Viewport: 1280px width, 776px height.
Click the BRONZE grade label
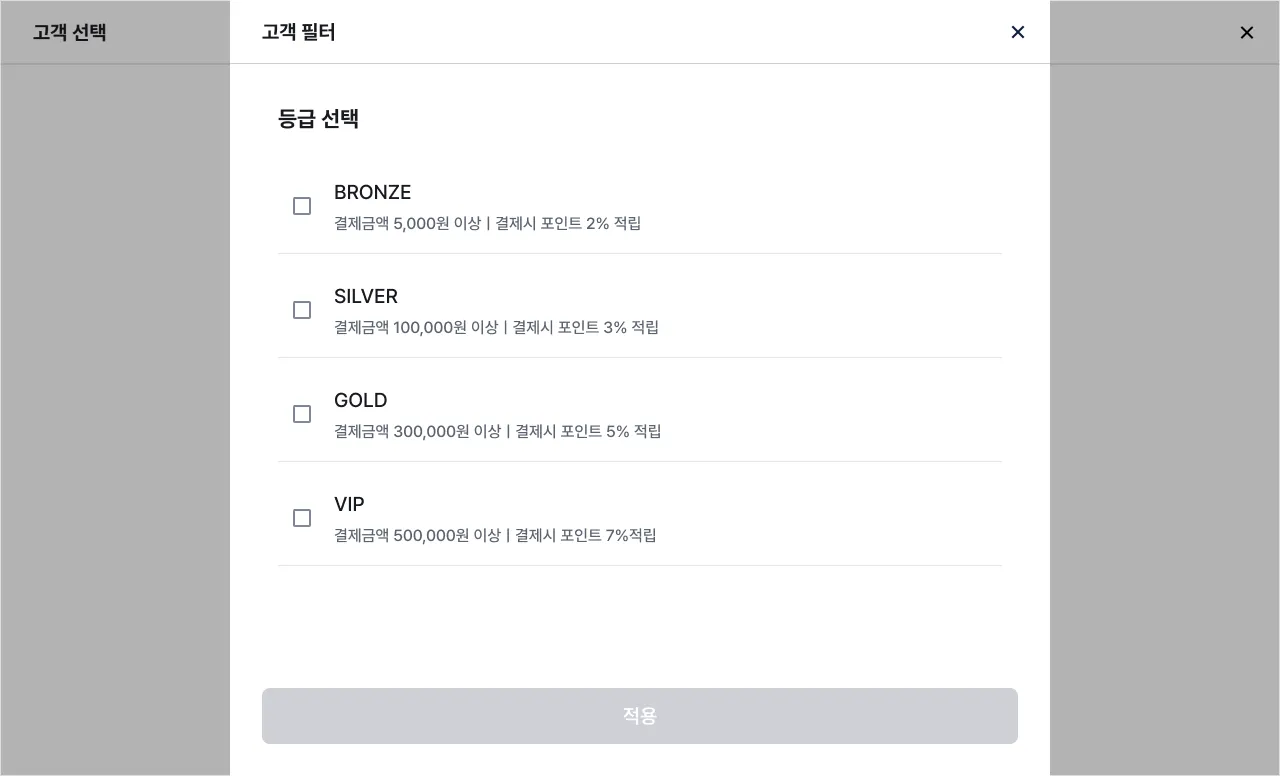click(x=372, y=192)
